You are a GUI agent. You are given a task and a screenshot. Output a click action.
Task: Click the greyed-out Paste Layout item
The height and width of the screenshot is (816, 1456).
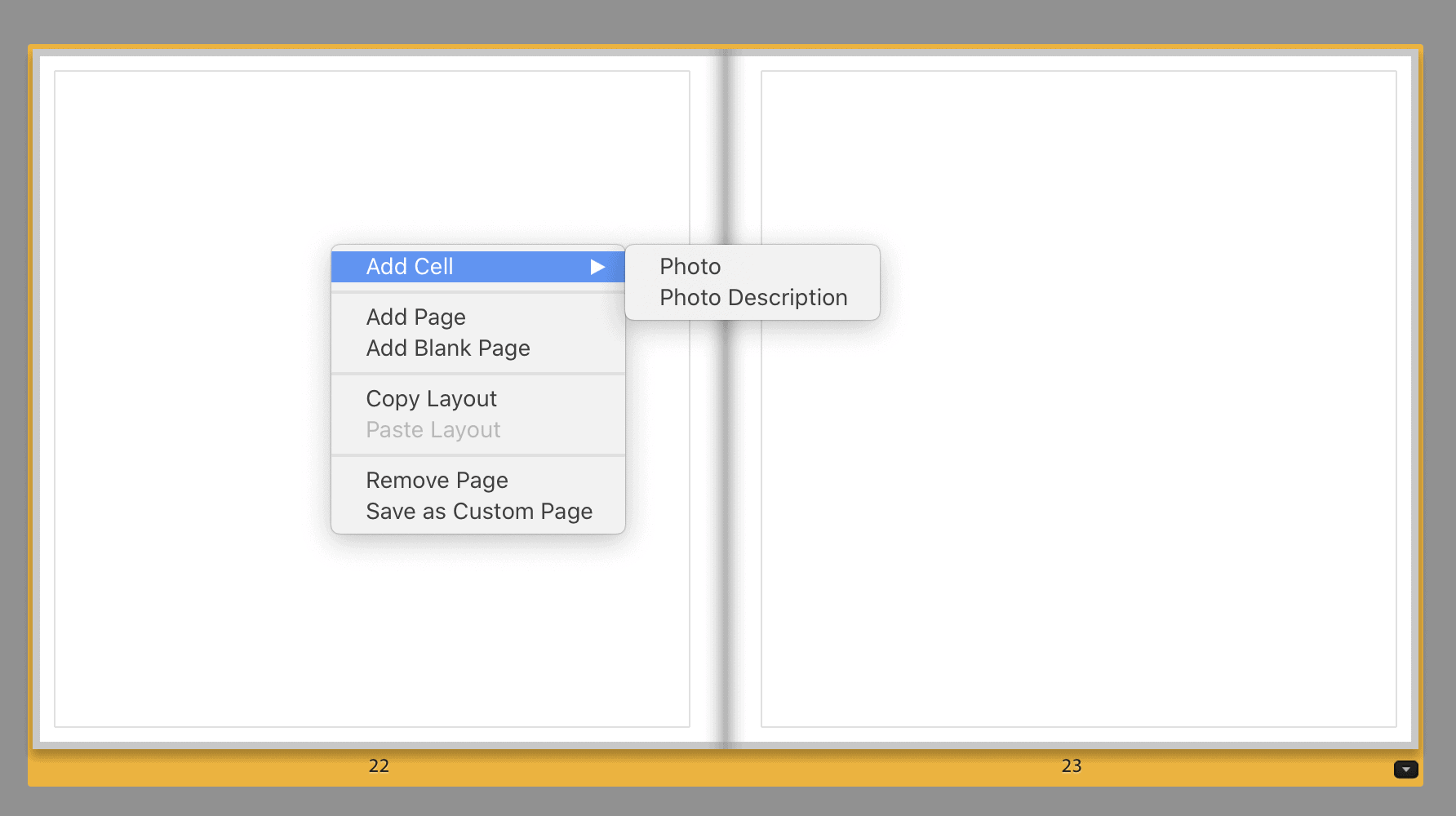point(433,430)
